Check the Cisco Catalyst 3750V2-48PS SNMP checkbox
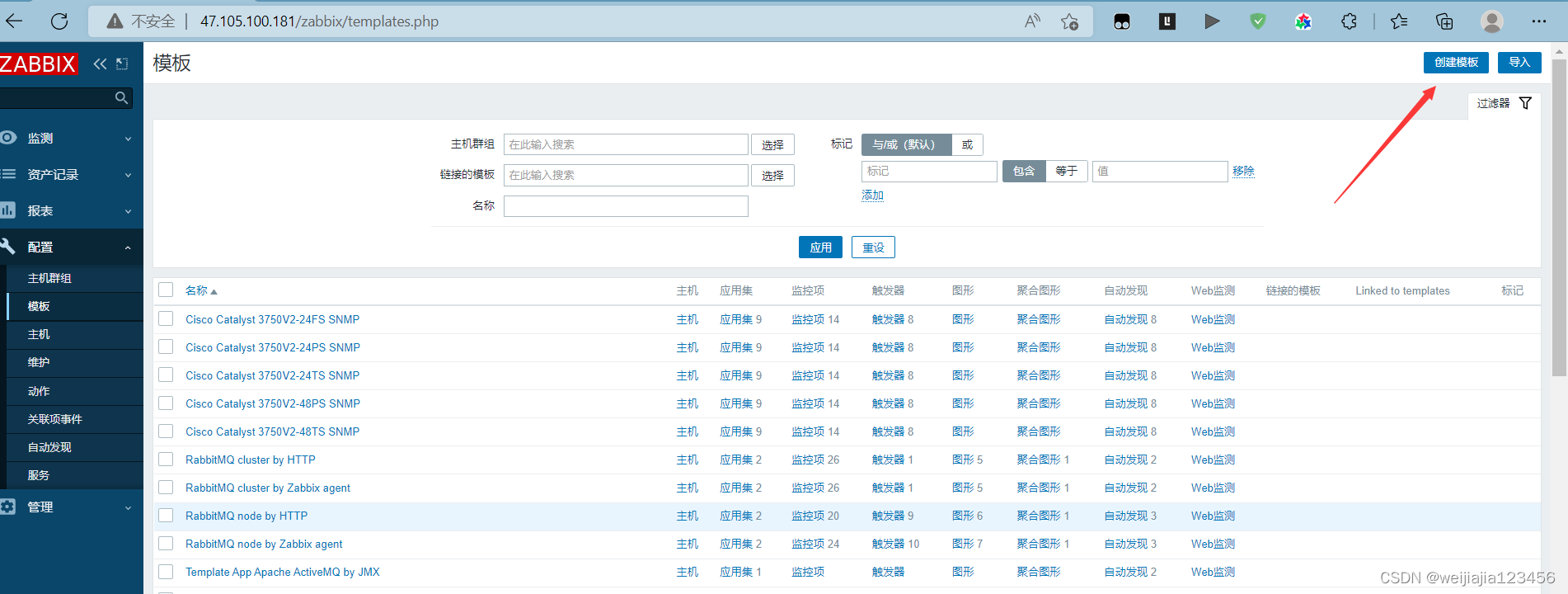The image size is (1568, 594). [x=166, y=403]
